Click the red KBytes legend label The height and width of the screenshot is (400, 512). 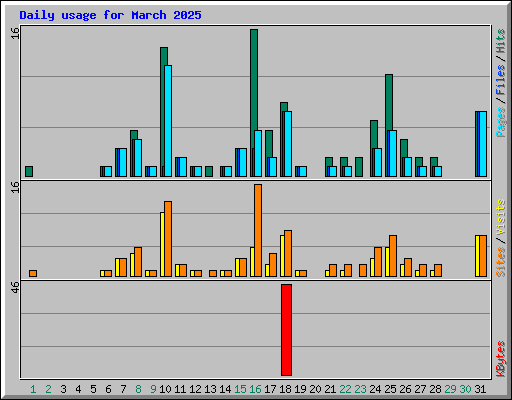[500, 359]
